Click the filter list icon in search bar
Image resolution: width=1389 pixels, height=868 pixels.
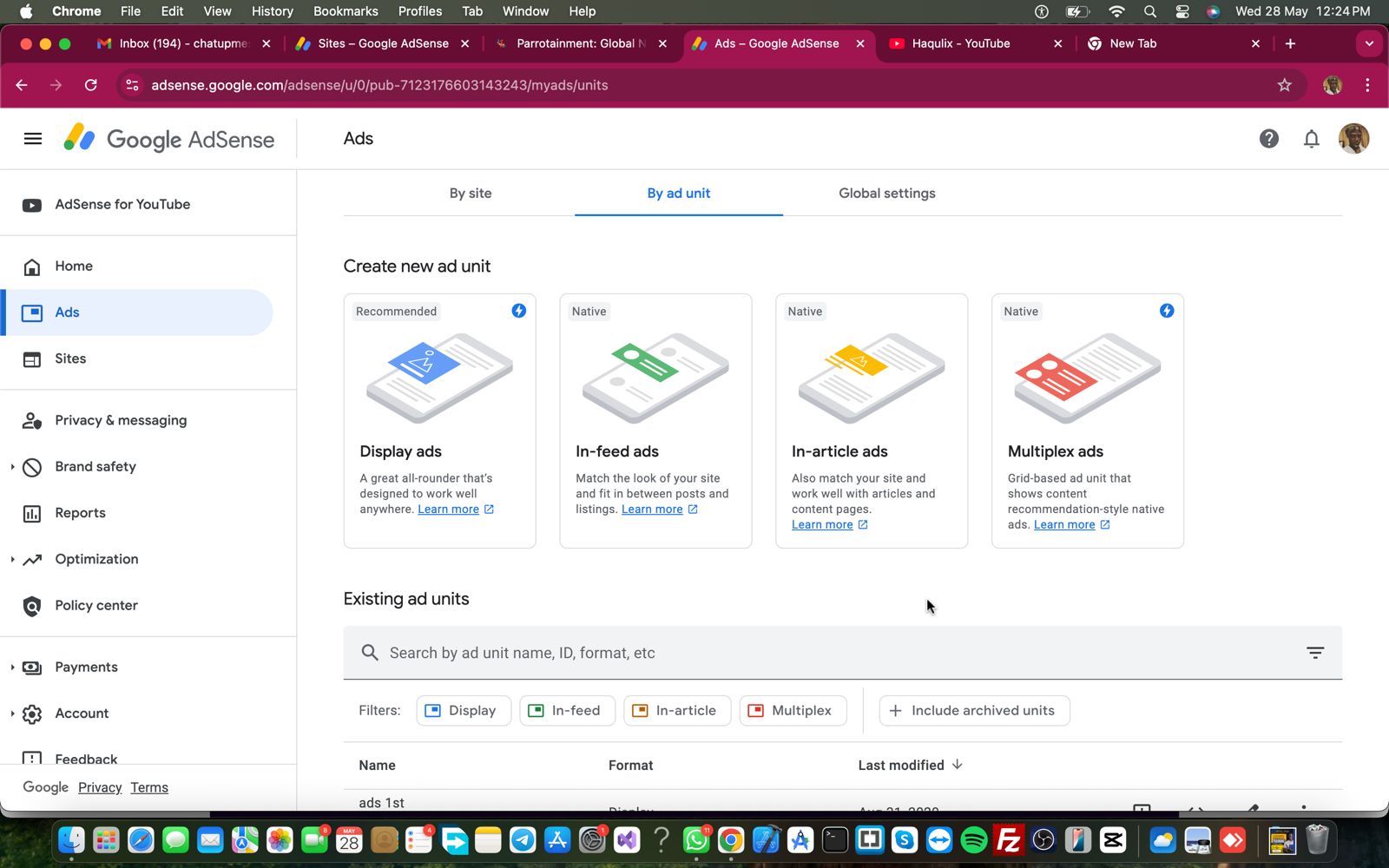[x=1314, y=653]
